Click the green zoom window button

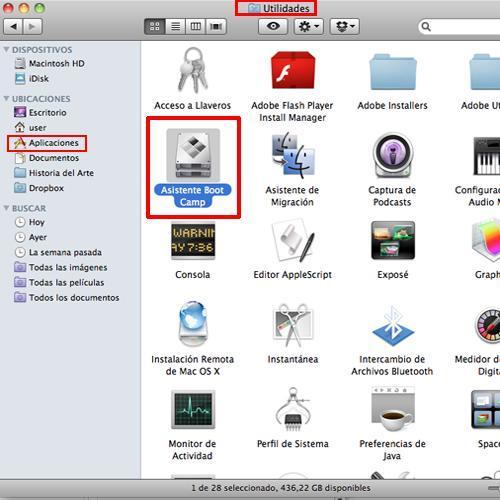pyautogui.click(x=40, y=8)
